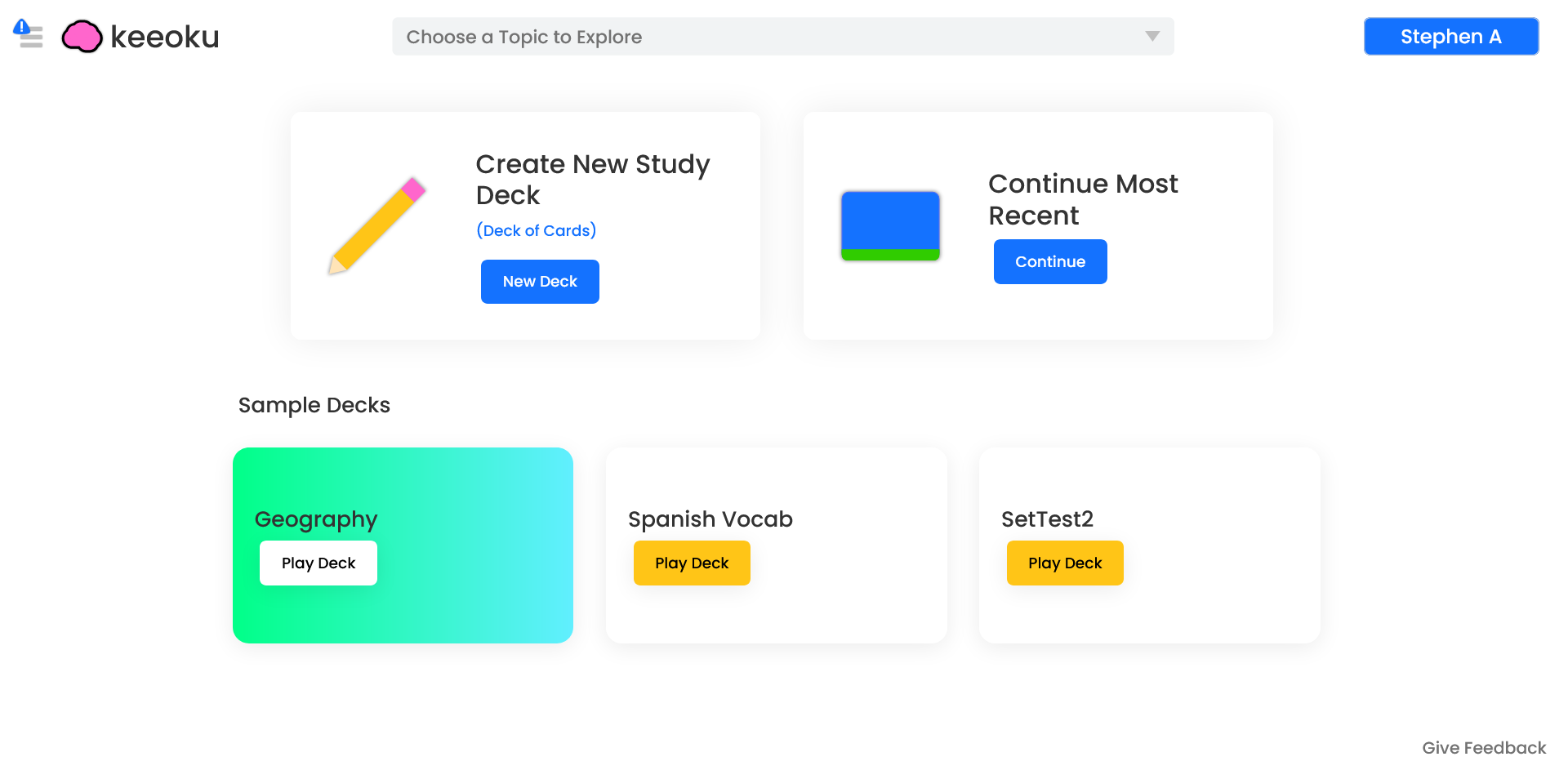This screenshot has width=1568, height=779.
Task: Open the Deck of Cards link
Action: [x=537, y=231]
